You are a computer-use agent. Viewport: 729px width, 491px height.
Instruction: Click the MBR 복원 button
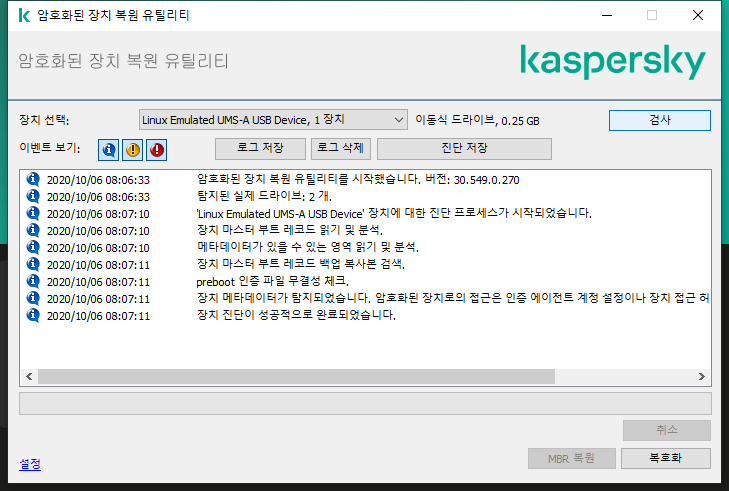571,458
